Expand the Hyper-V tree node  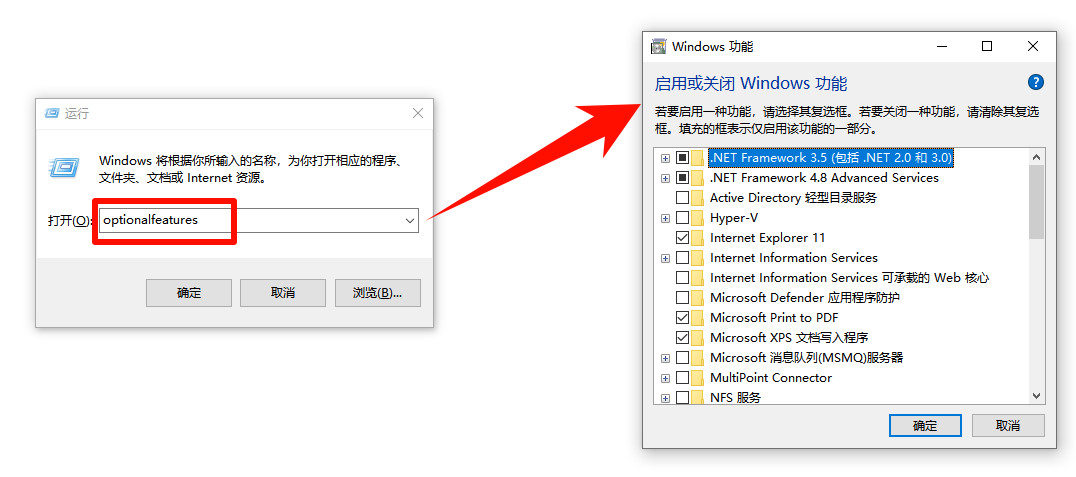pos(665,218)
